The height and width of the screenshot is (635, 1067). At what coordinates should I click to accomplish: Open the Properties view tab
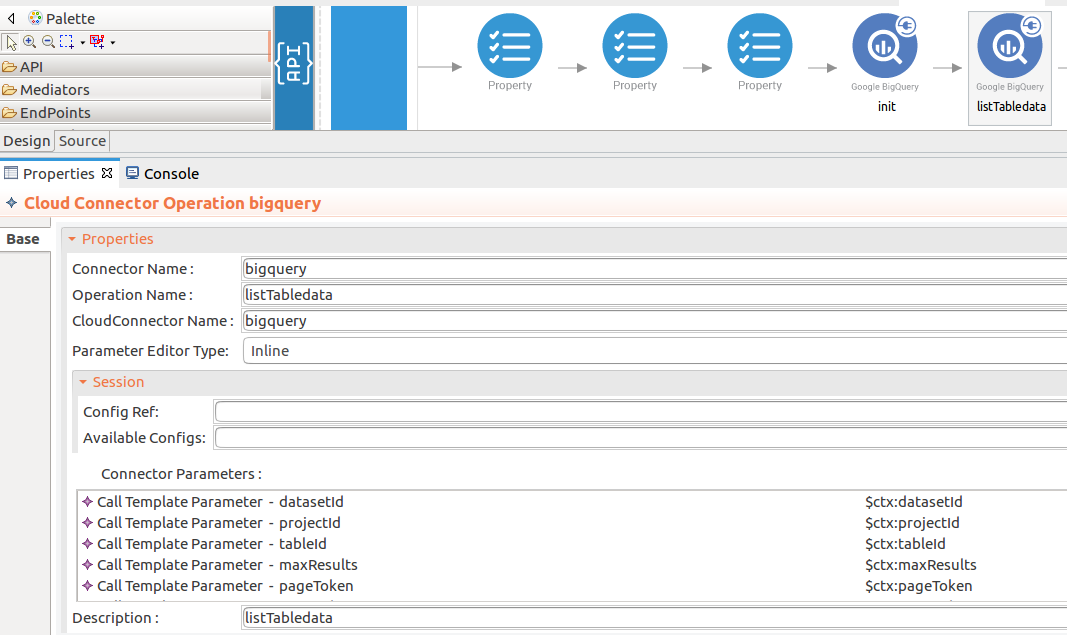pyautogui.click(x=59, y=174)
